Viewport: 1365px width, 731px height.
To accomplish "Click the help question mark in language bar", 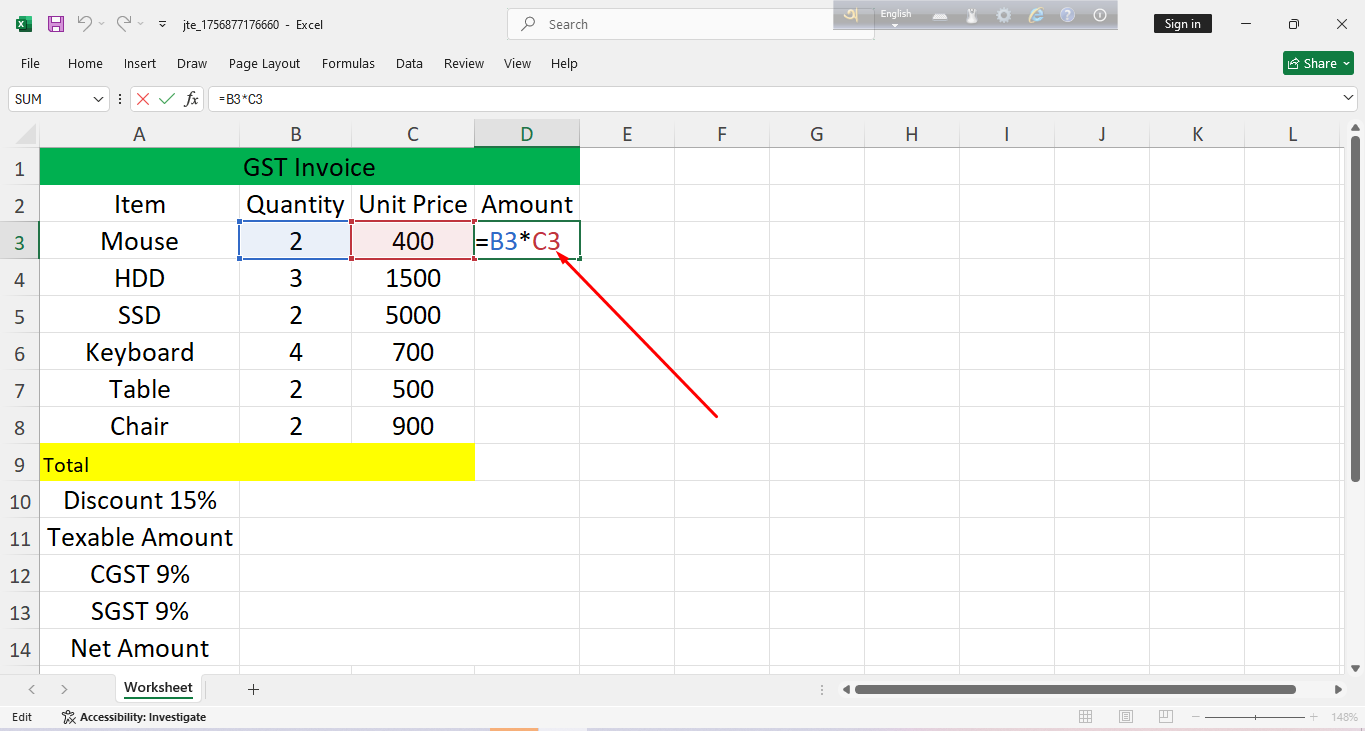I will tap(1067, 15).
